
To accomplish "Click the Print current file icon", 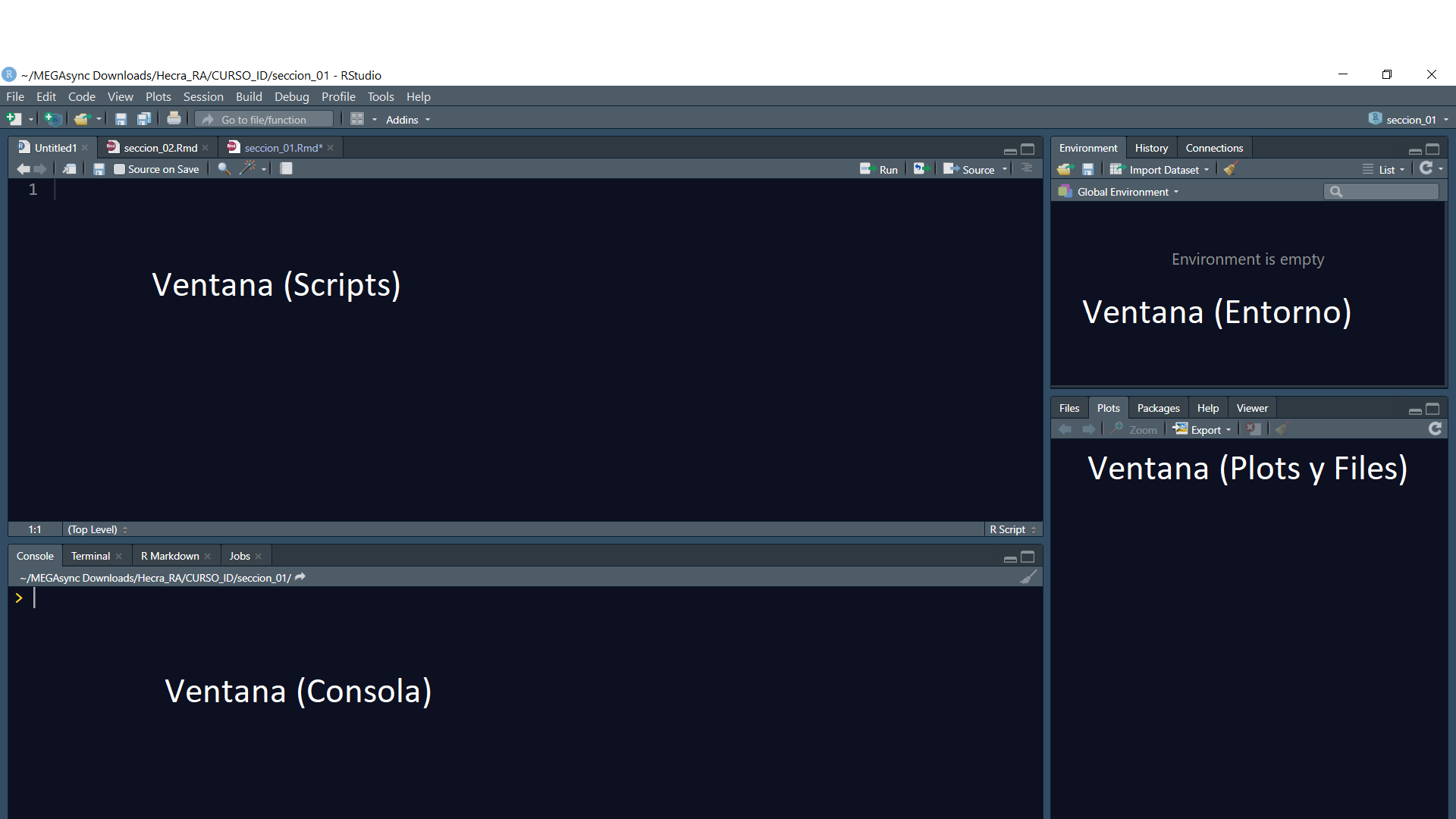I will coord(174,119).
